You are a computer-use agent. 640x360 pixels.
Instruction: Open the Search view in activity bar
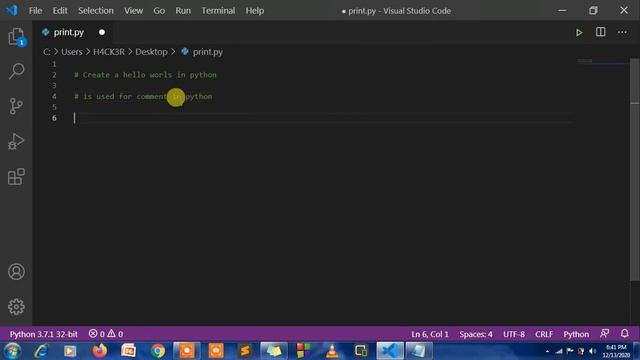16,71
